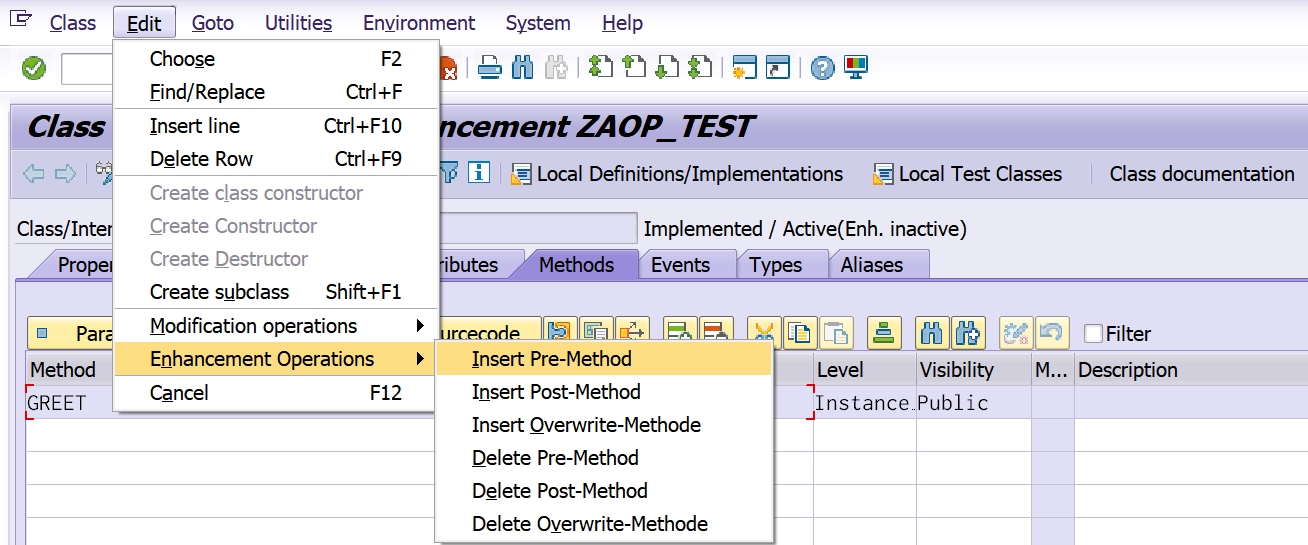Open the Goto menu
This screenshot has height=545, width=1308.
tap(213, 23)
